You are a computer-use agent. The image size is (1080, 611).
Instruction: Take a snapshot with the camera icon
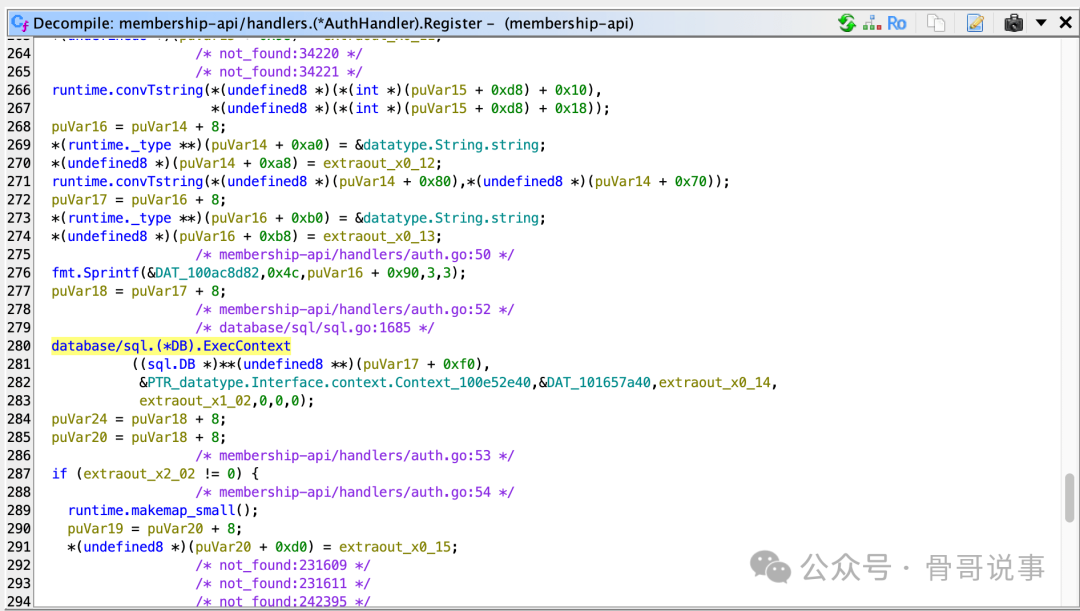click(1014, 22)
